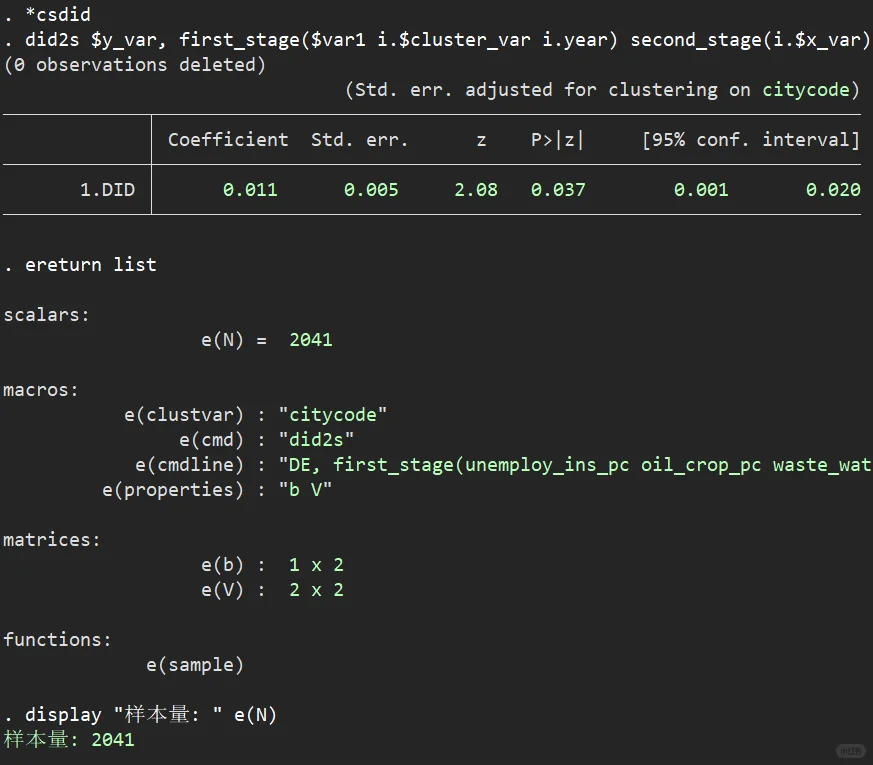
Task: Click the output line "样本量: 2041"
Action: click(x=69, y=740)
